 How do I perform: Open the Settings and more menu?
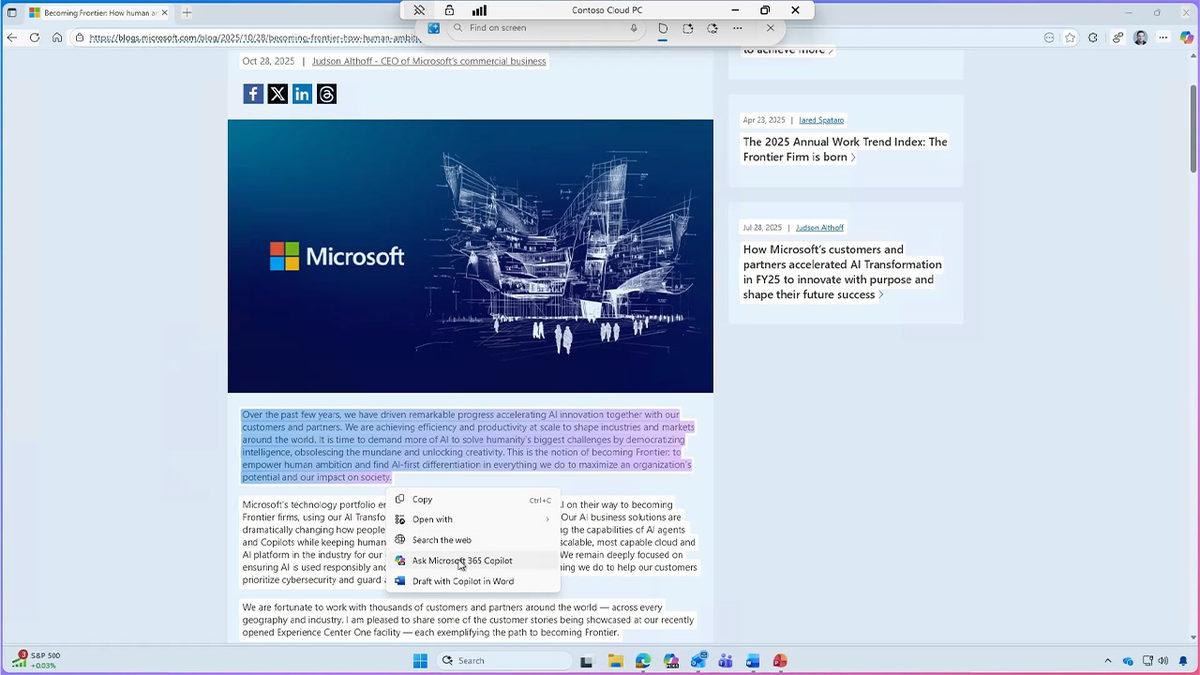coord(1163,37)
